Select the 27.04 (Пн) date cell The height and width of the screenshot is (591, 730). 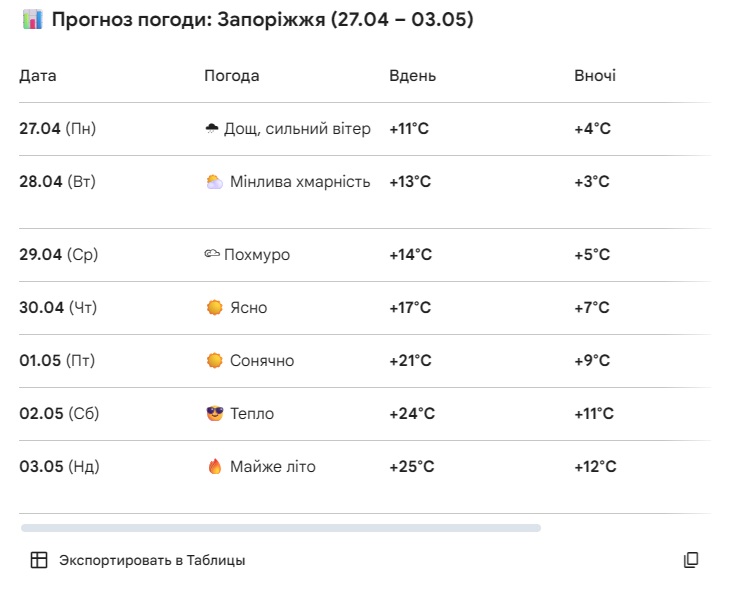(58, 129)
